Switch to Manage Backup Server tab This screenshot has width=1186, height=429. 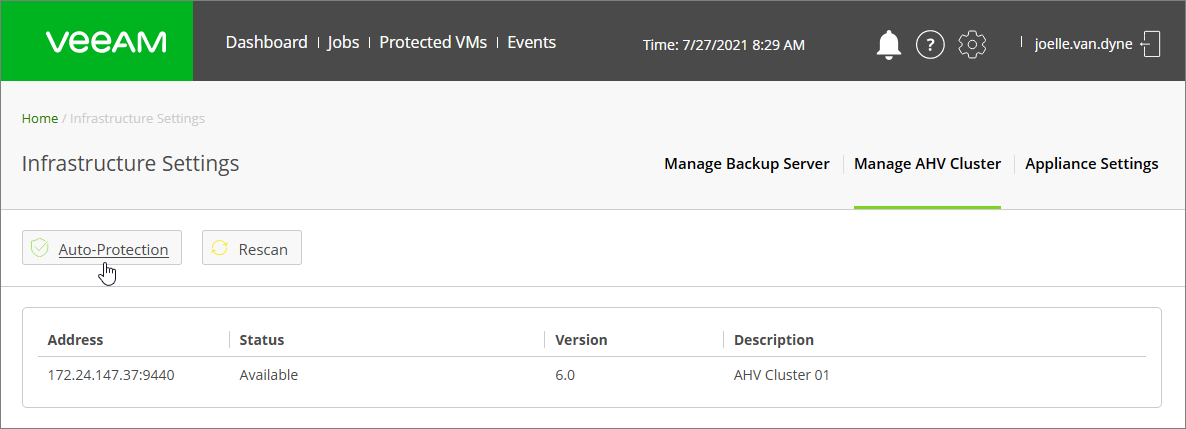click(x=747, y=163)
